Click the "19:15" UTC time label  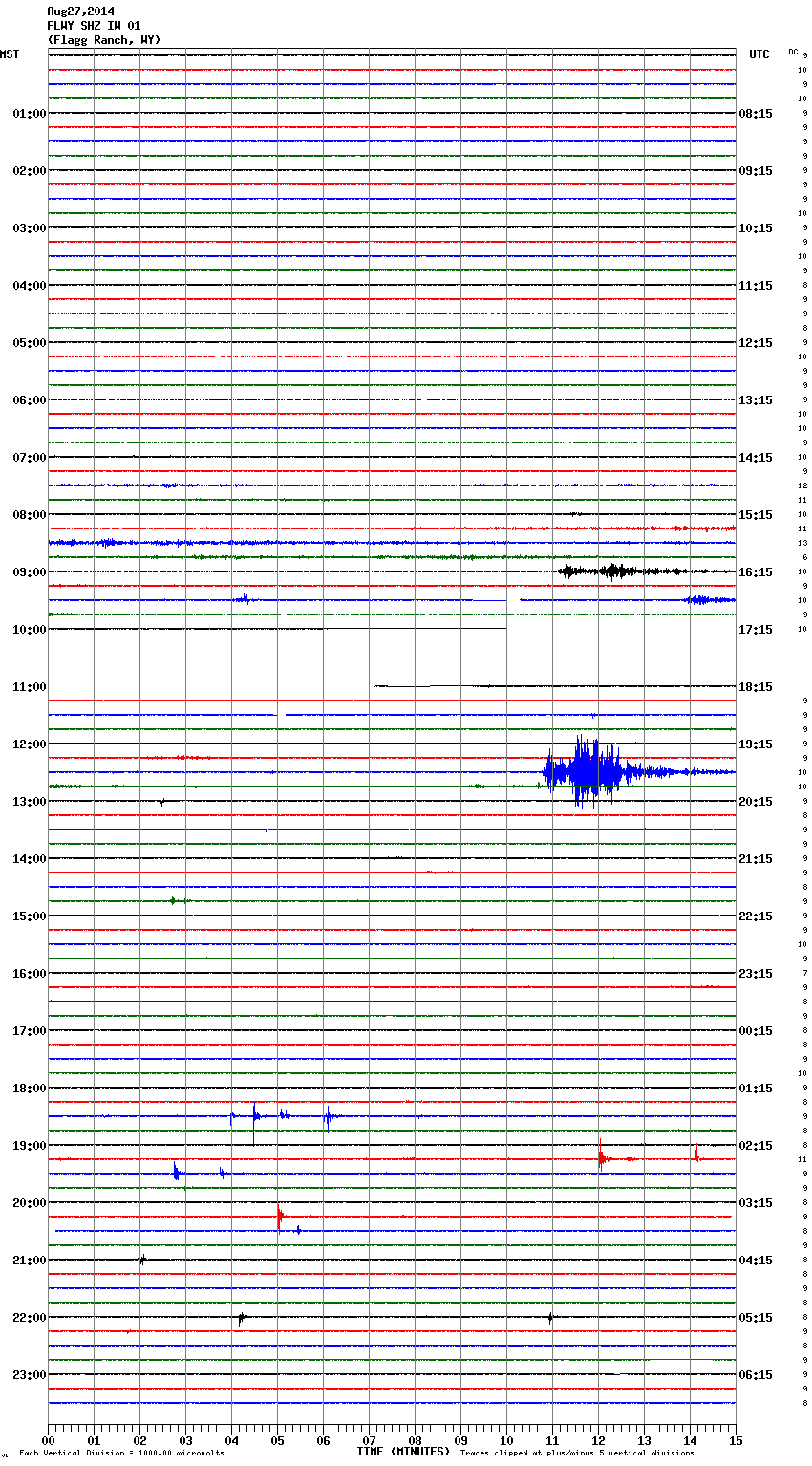coord(756,744)
